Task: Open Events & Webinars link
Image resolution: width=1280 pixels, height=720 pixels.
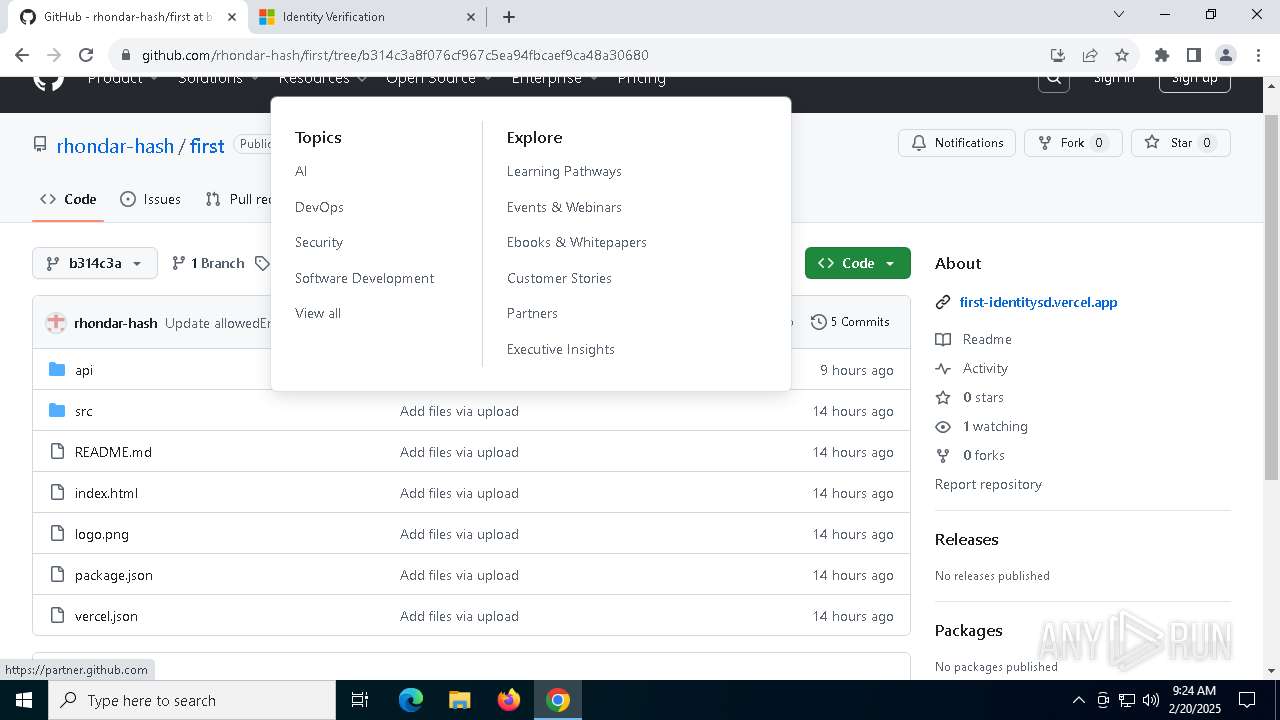Action: click(x=564, y=207)
